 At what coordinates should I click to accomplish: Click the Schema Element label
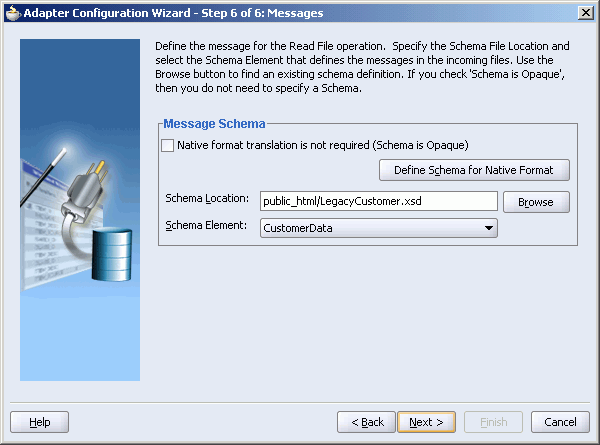206,225
